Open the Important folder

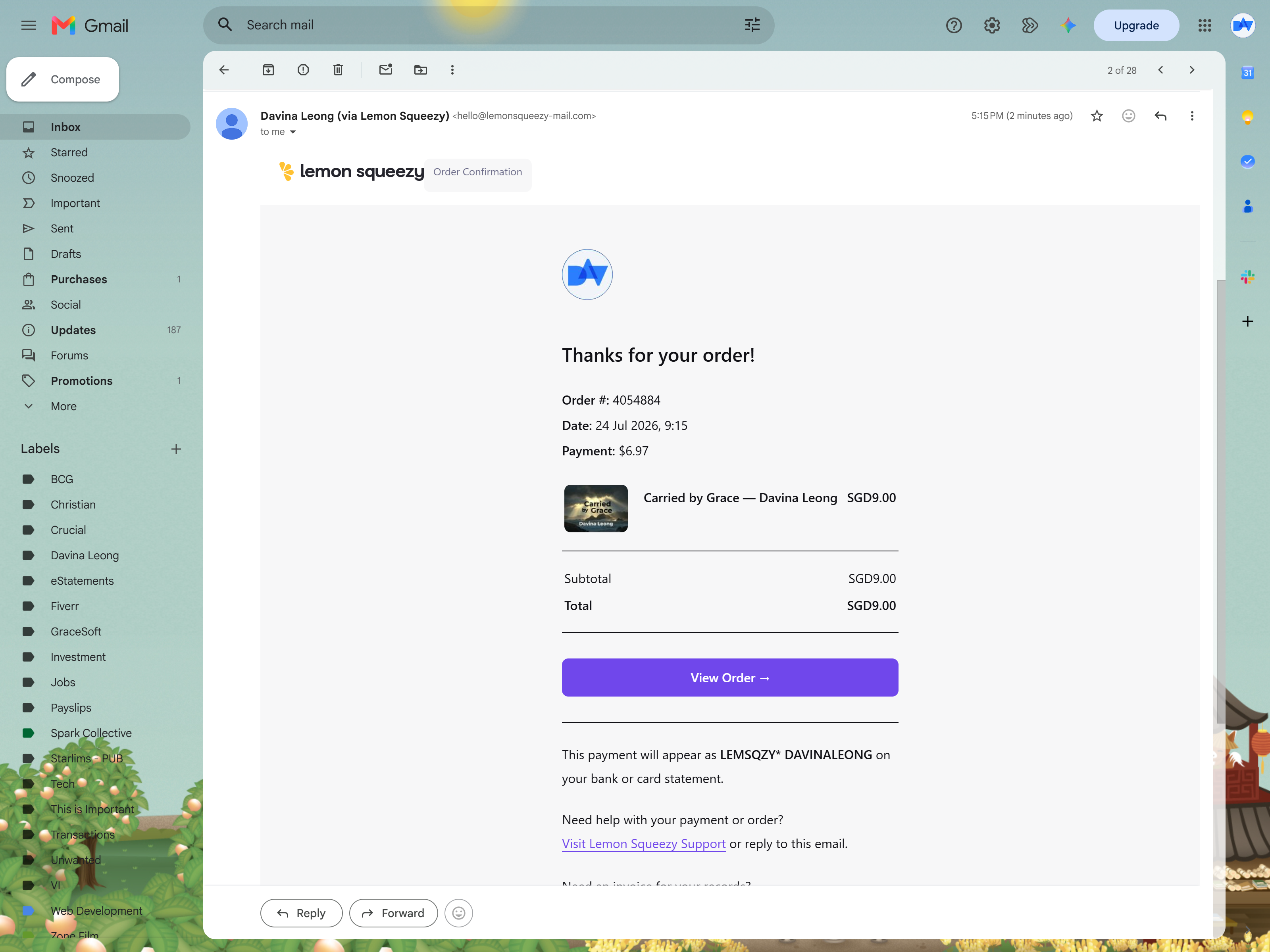[95, 203]
